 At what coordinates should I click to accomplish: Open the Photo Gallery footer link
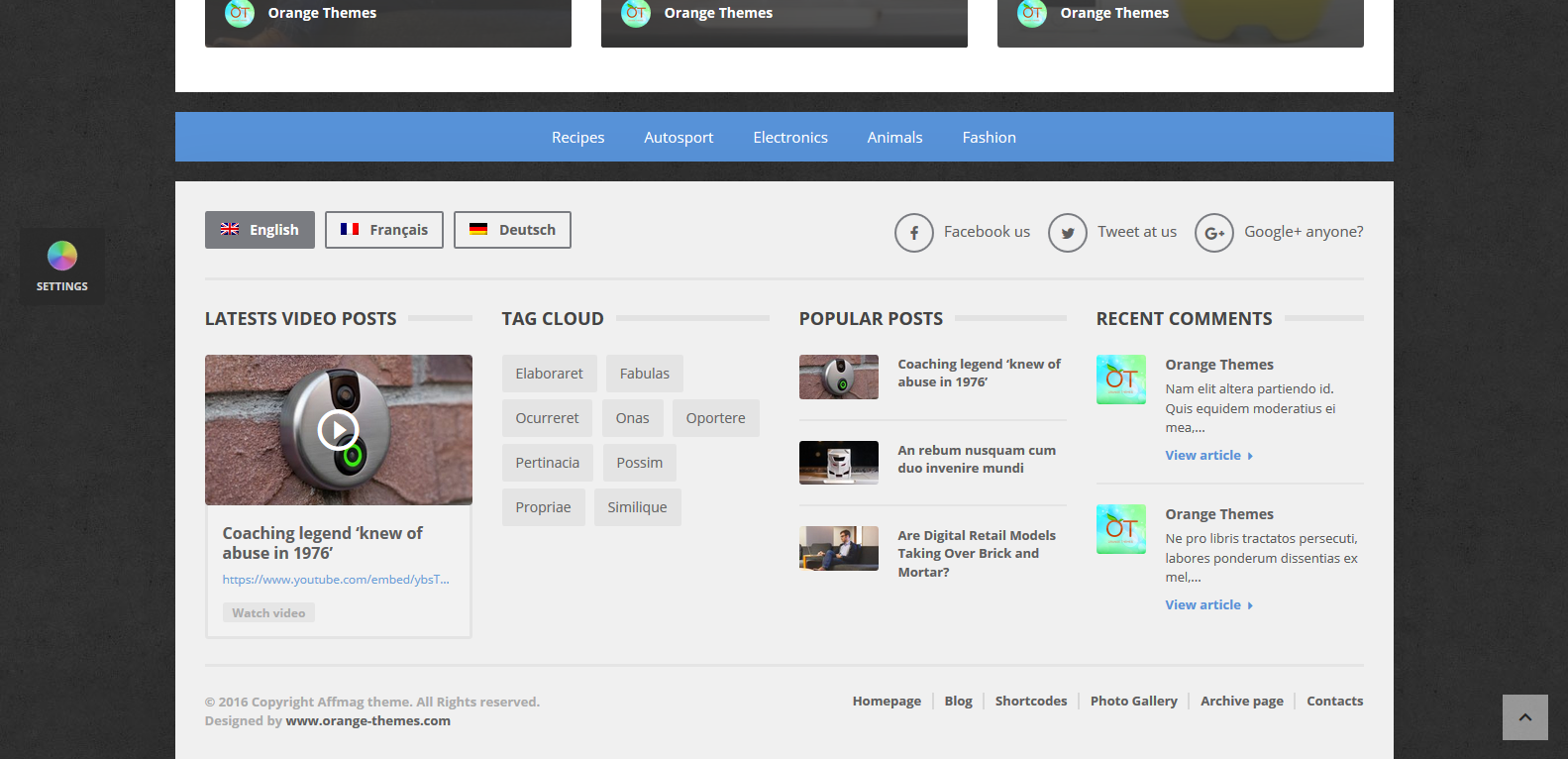tap(1133, 702)
